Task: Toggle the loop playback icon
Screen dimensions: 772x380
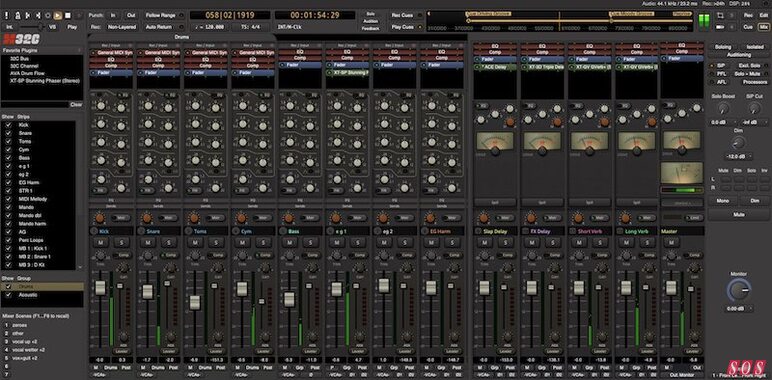Action: [48, 16]
